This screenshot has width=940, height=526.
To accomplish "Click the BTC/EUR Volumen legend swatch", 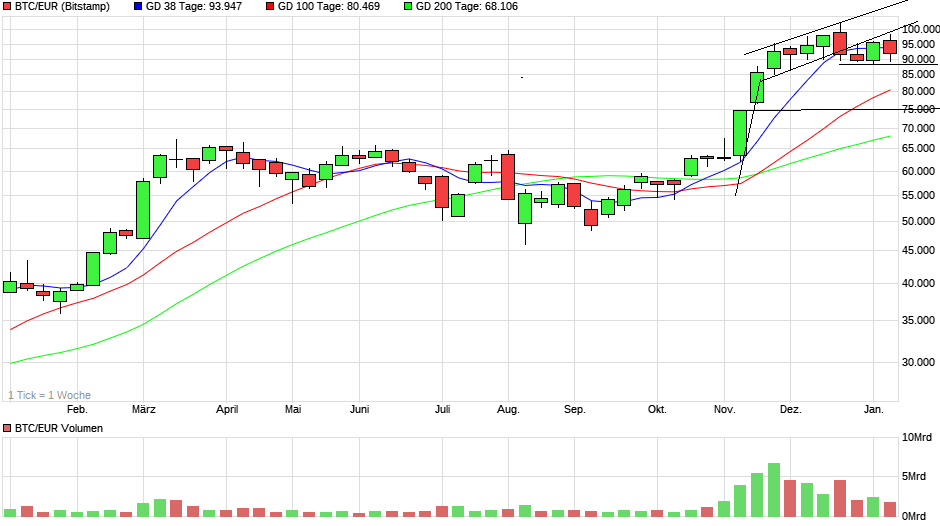I will tap(7, 428).
